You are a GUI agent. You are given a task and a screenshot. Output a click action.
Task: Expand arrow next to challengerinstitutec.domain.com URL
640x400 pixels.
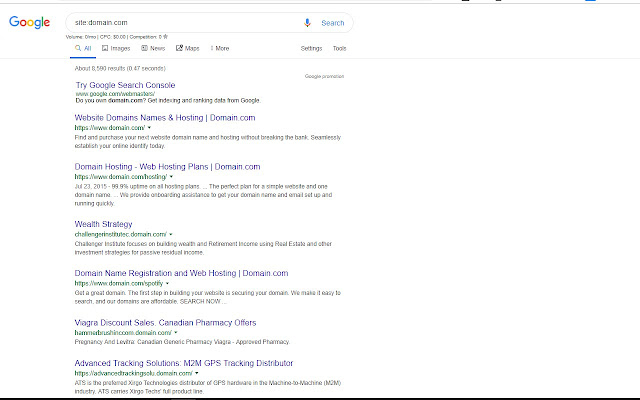point(171,234)
